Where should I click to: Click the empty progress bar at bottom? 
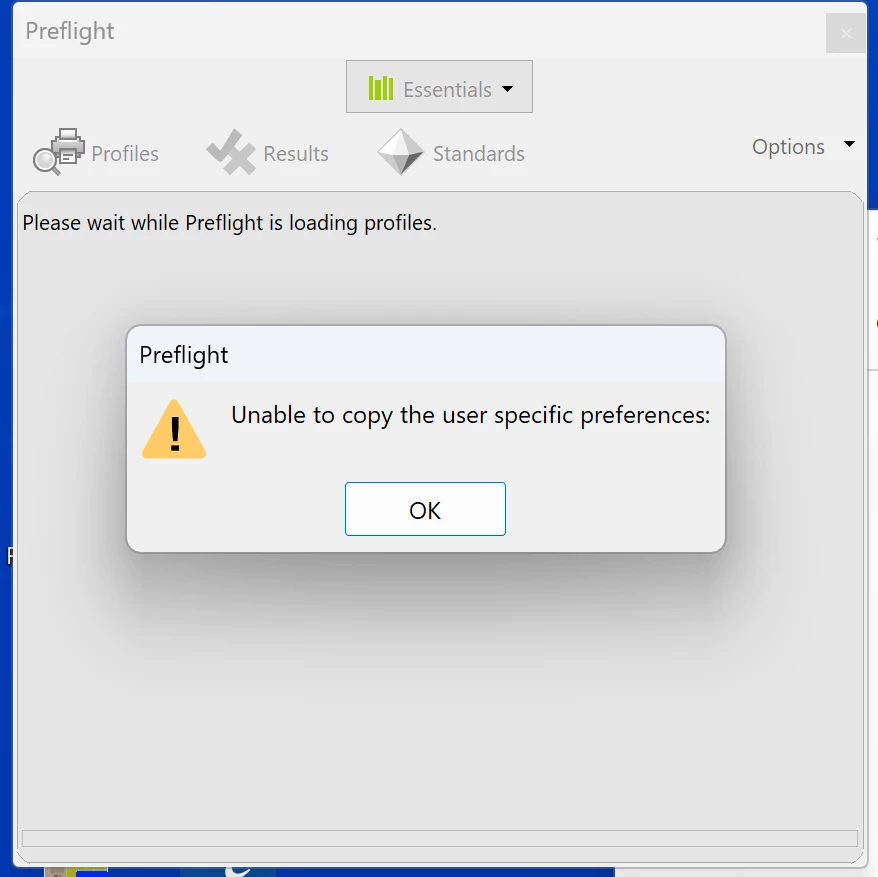coord(440,838)
